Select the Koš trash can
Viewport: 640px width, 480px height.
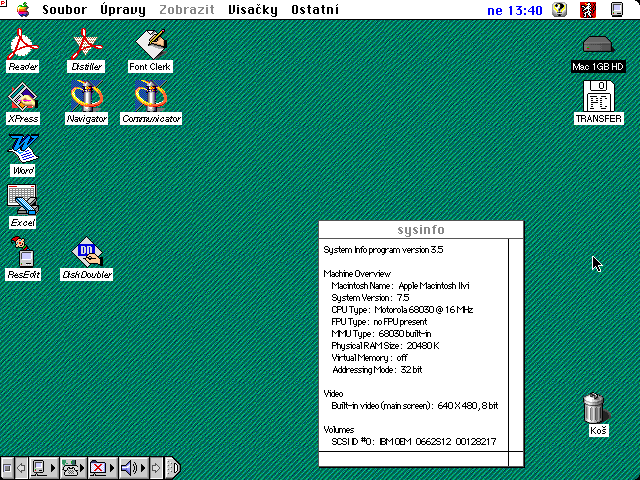594,408
